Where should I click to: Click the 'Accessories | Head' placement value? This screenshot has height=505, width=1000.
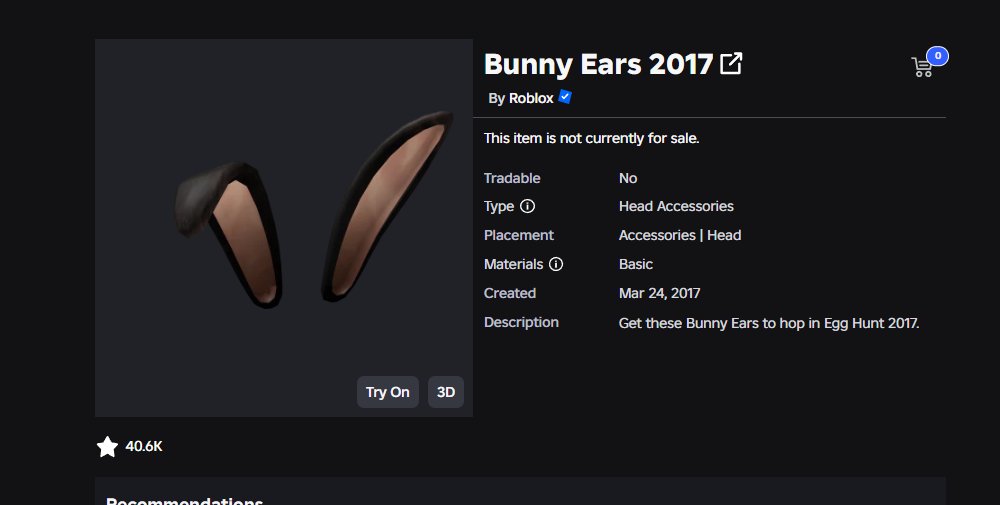[x=680, y=235]
